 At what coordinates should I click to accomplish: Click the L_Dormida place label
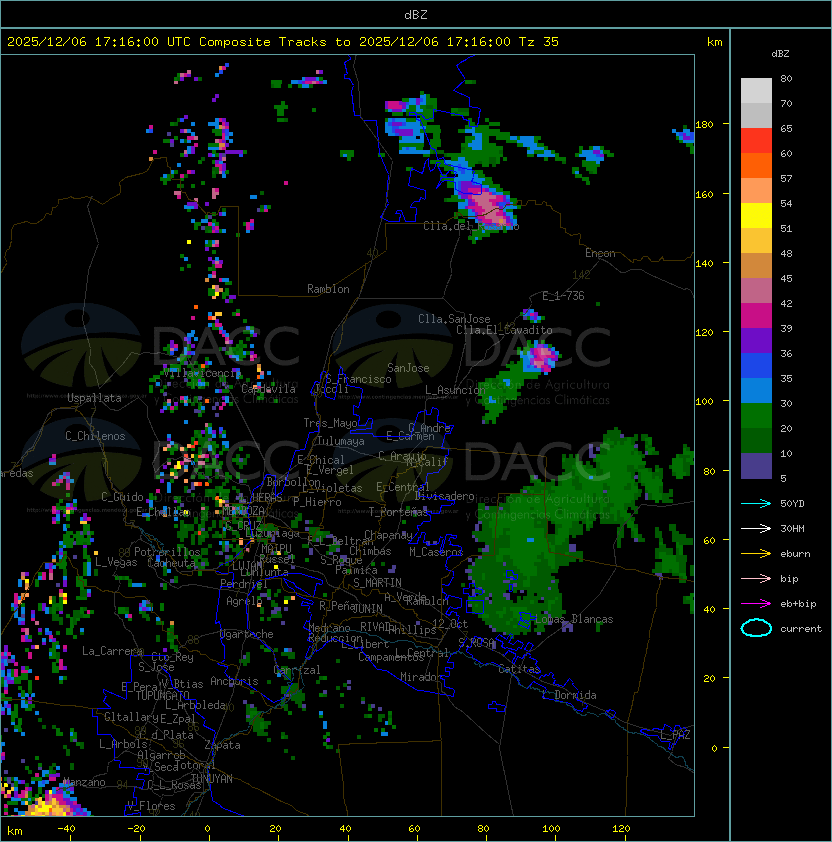pyautogui.click(x=569, y=695)
